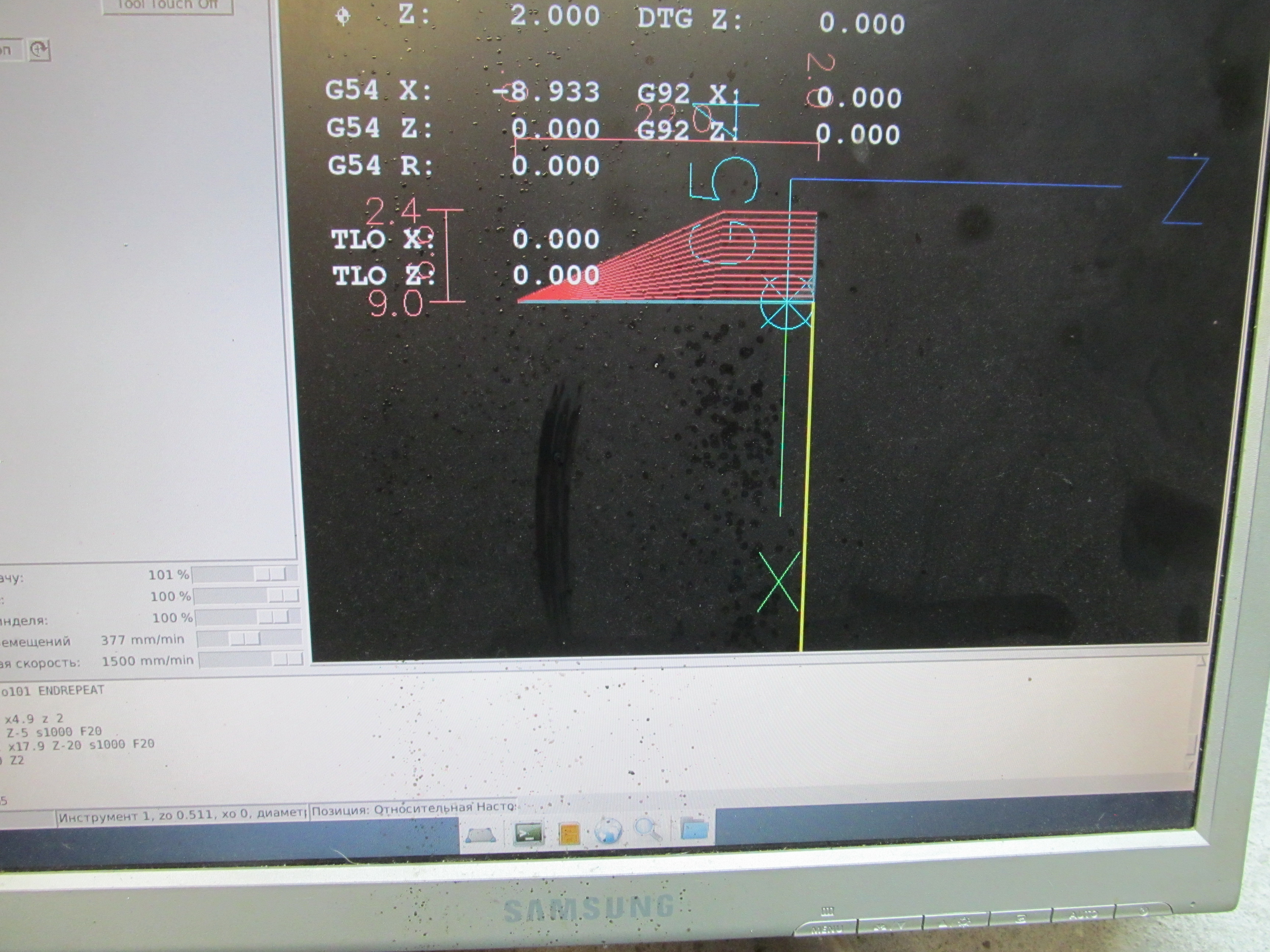This screenshot has height=952, width=1270.
Task: Click the spindle clockwise rotation icon
Action: [x=39, y=50]
